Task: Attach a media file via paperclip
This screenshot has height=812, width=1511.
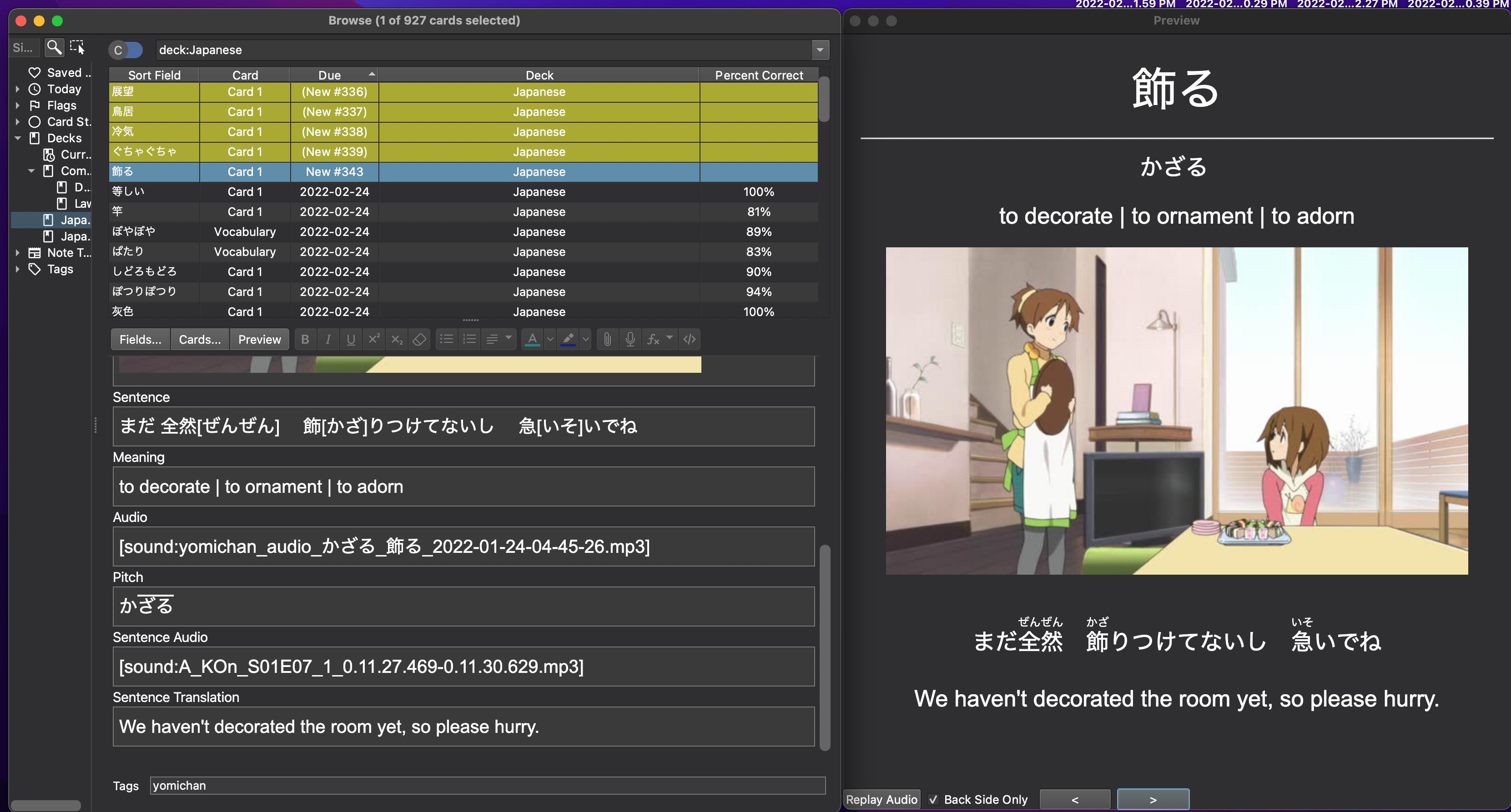Action: coord(608,340)
